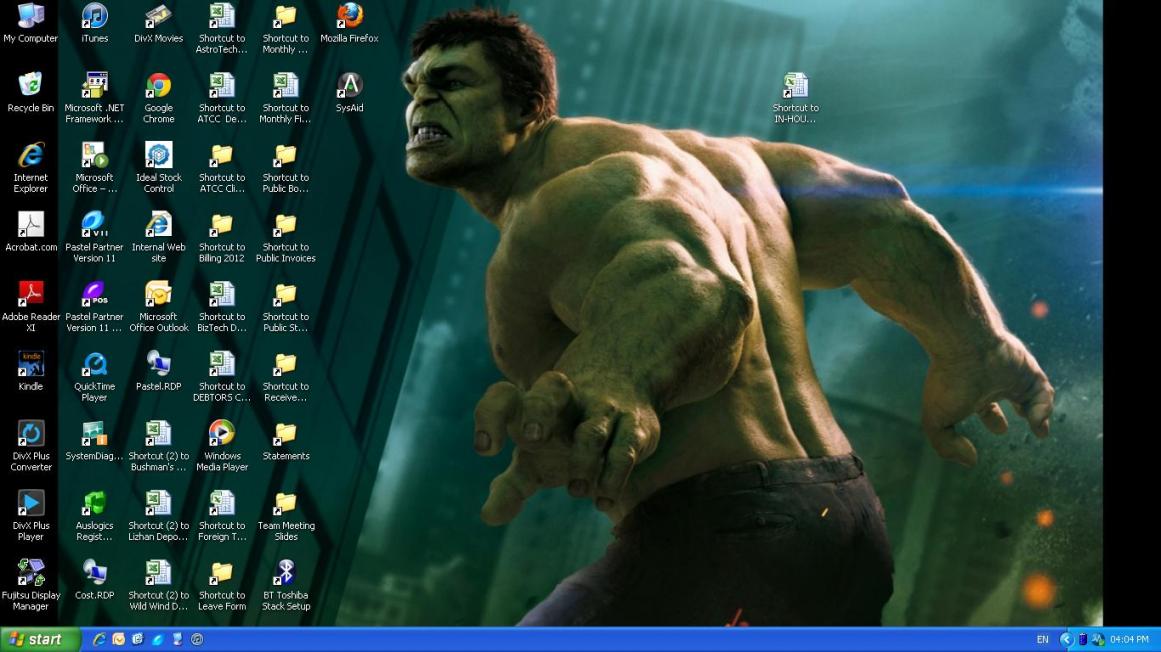Select Shortcut to Monthly Fi spreadsheet icon
This screenshot has width=1161, height=652.
[285, 85]
